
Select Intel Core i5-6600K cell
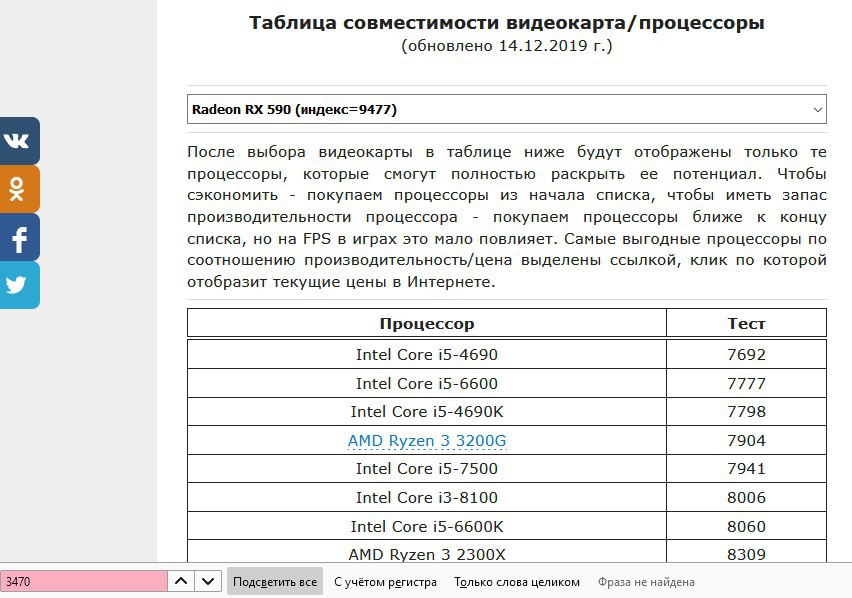click(427, 526)
